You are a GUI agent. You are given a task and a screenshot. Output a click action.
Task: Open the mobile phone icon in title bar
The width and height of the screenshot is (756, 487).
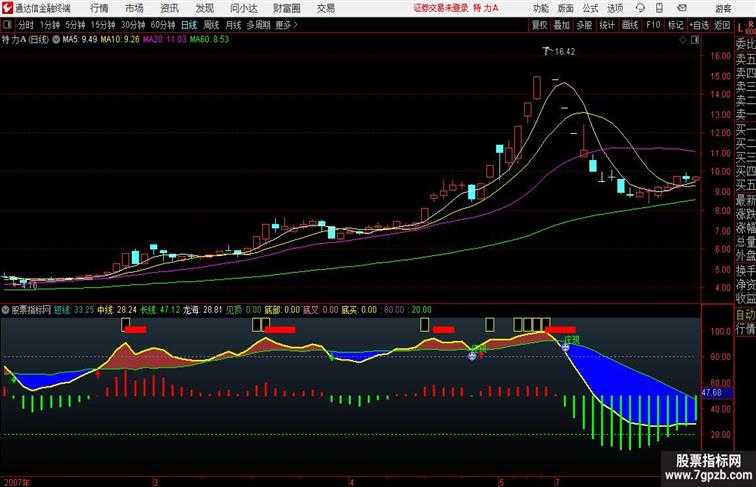659,8
